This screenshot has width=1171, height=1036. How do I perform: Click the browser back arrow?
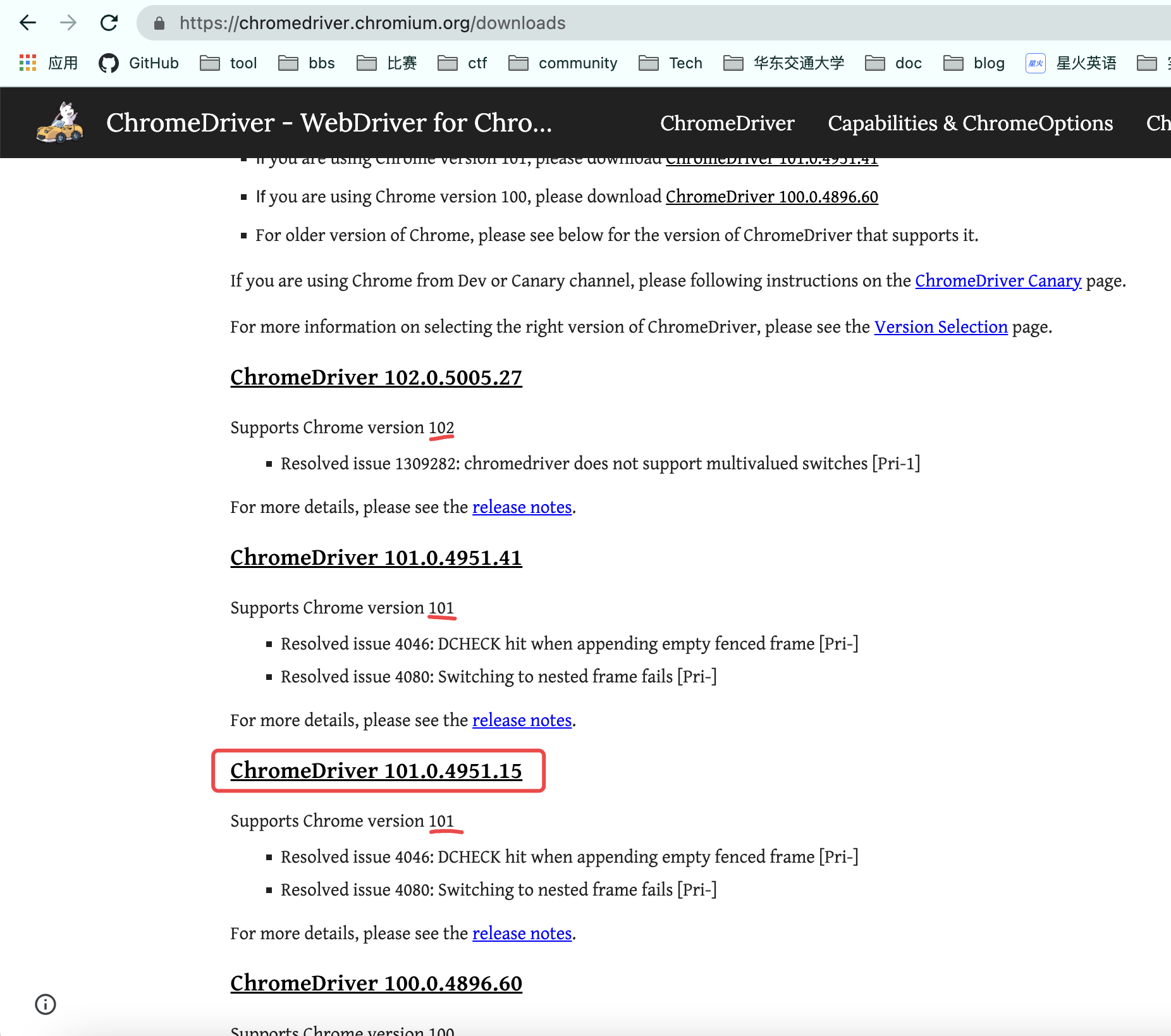28,23
